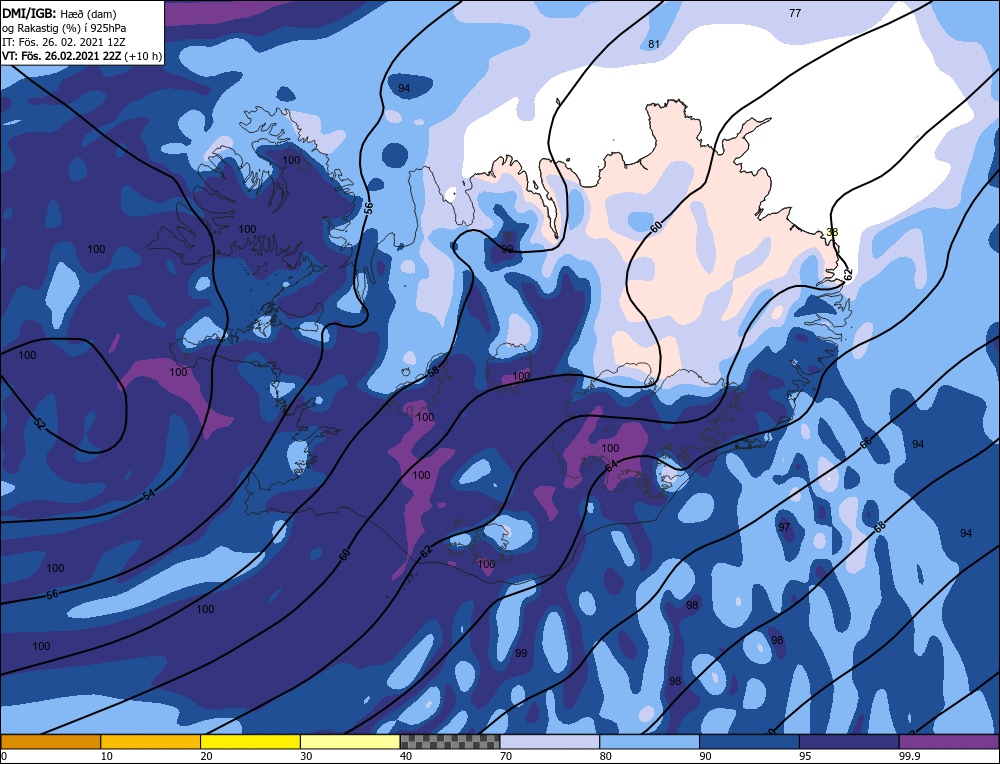Screen dimensions: 1000x764
Task: Click the 'DMI/IGB: Hæð (dam)' title line
Action: click(59, 13)
